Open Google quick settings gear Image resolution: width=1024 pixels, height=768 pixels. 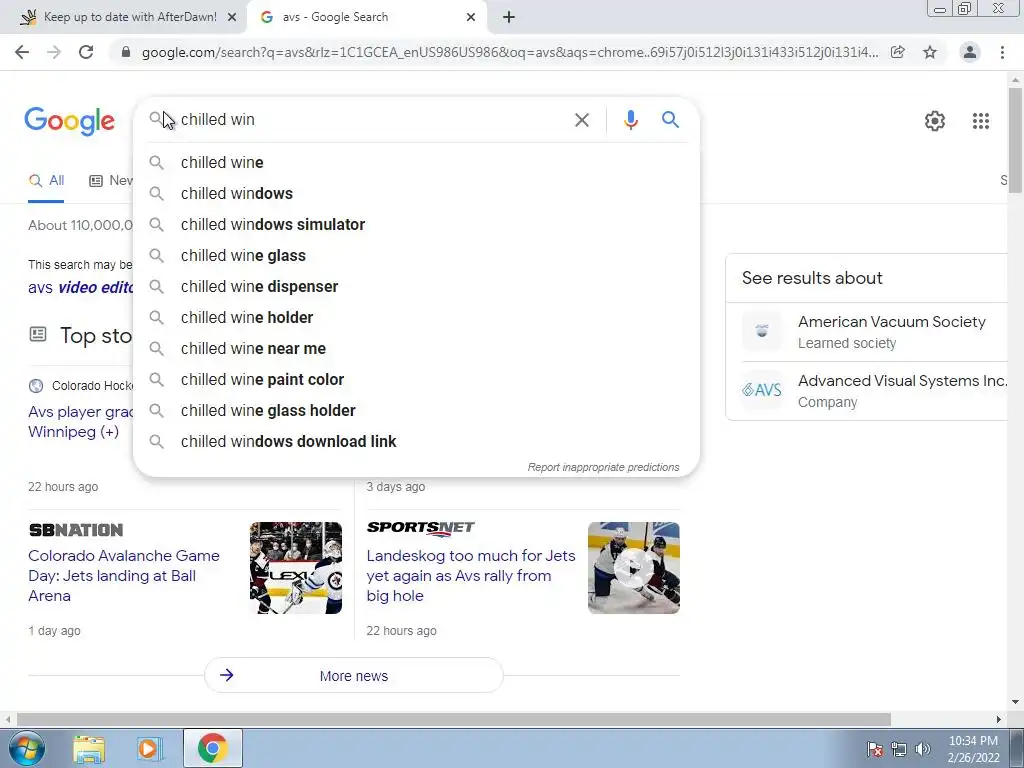coord(935,121)
